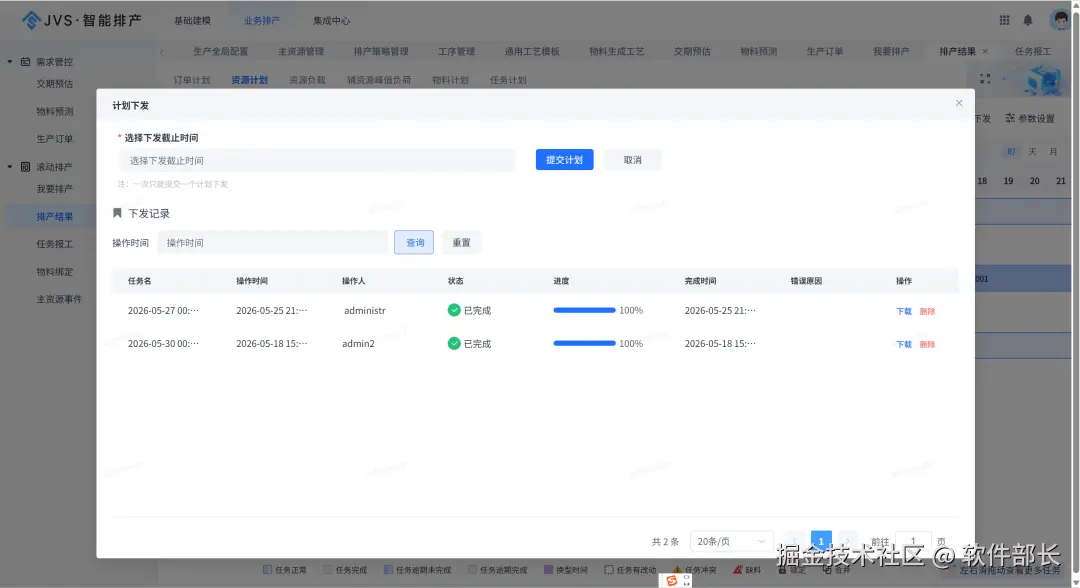This screenshot has width=1080, height=588.
Task: Open 物料预测 in sidebar
Action: (54, 112)
